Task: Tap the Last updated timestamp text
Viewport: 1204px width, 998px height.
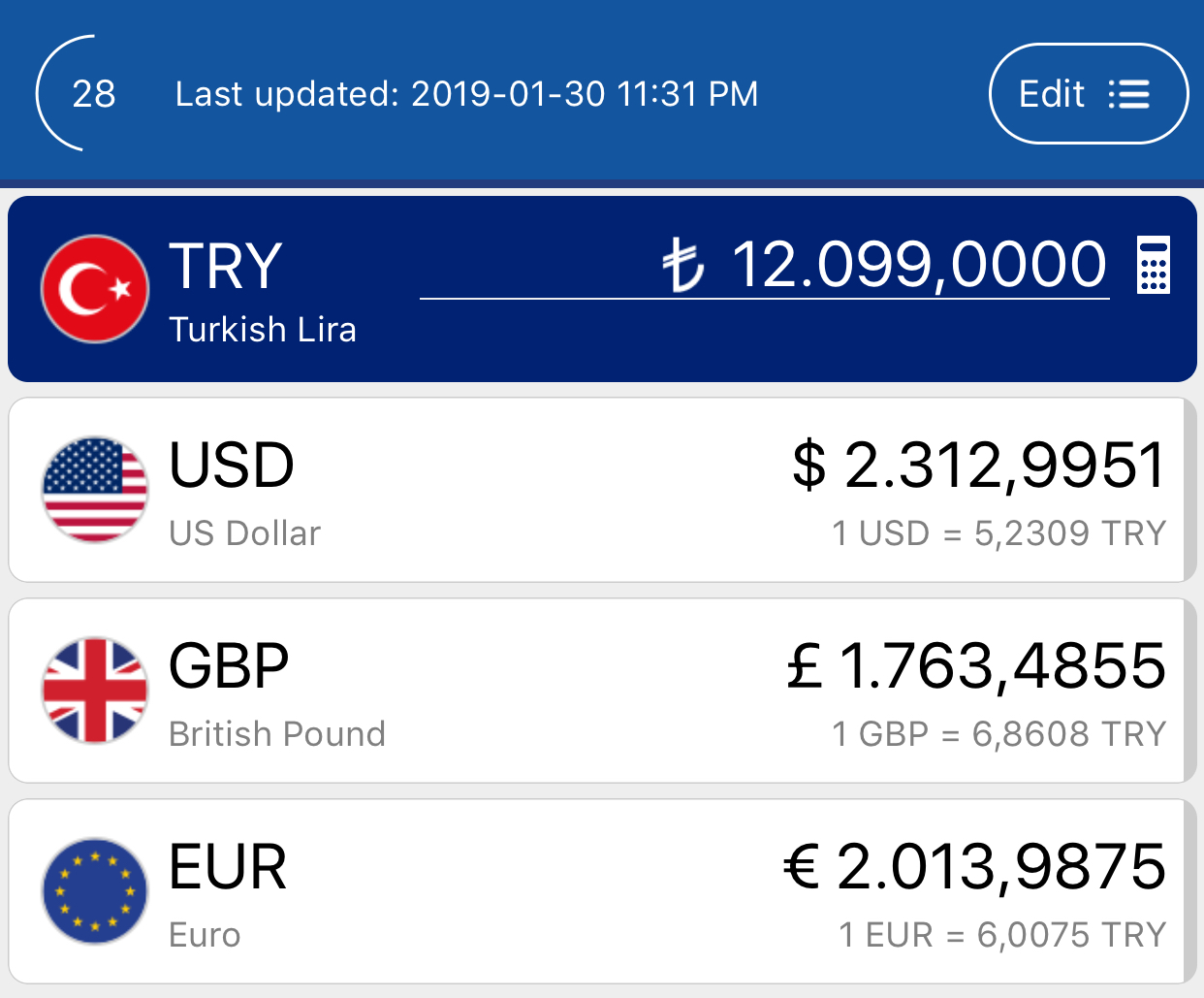Action: [x=466, y=94]
